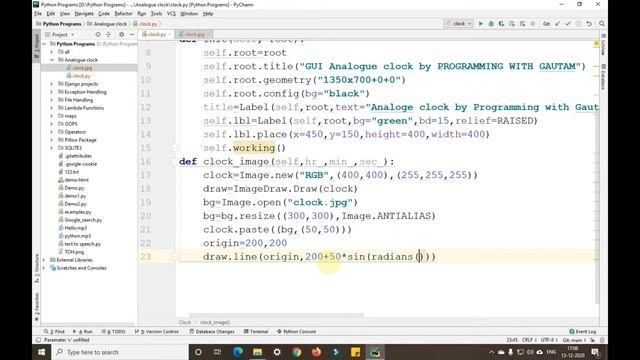This screenshot has width=640, height=360.
Task: Click the Windows taskbar search box
Action: 121,352
